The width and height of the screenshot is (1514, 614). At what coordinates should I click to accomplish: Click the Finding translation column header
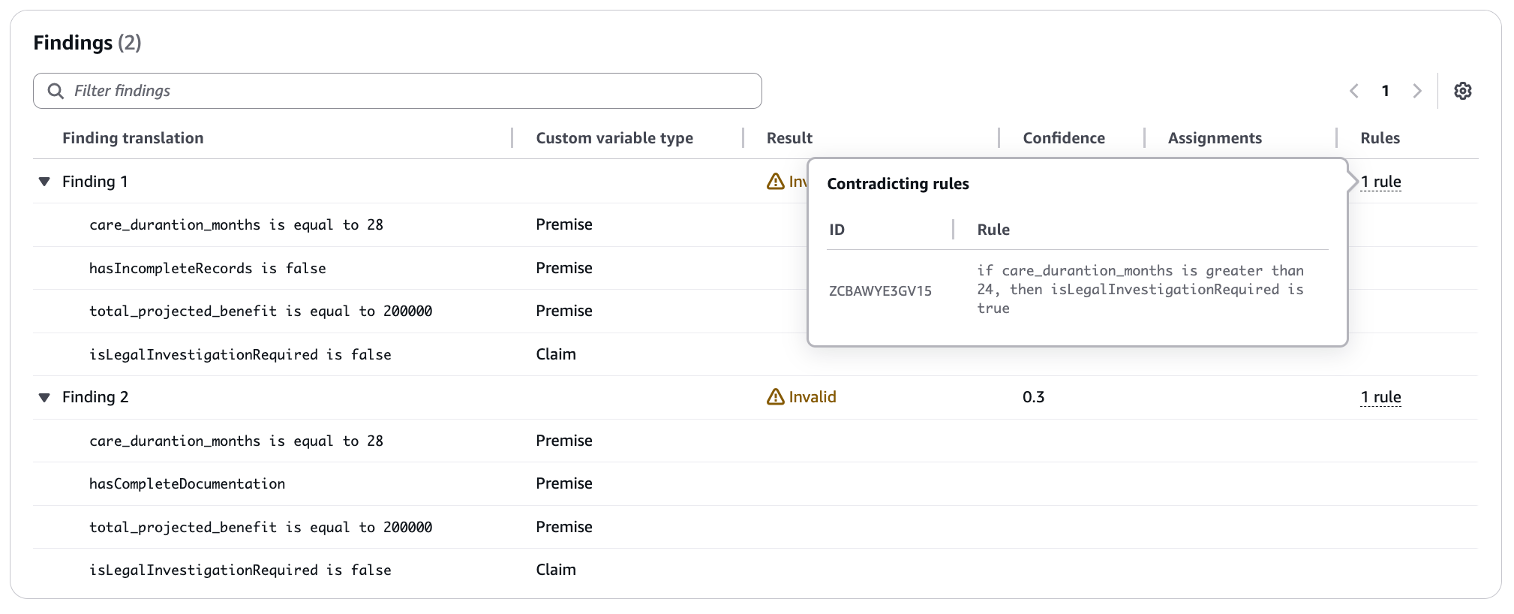coord(133,138)
